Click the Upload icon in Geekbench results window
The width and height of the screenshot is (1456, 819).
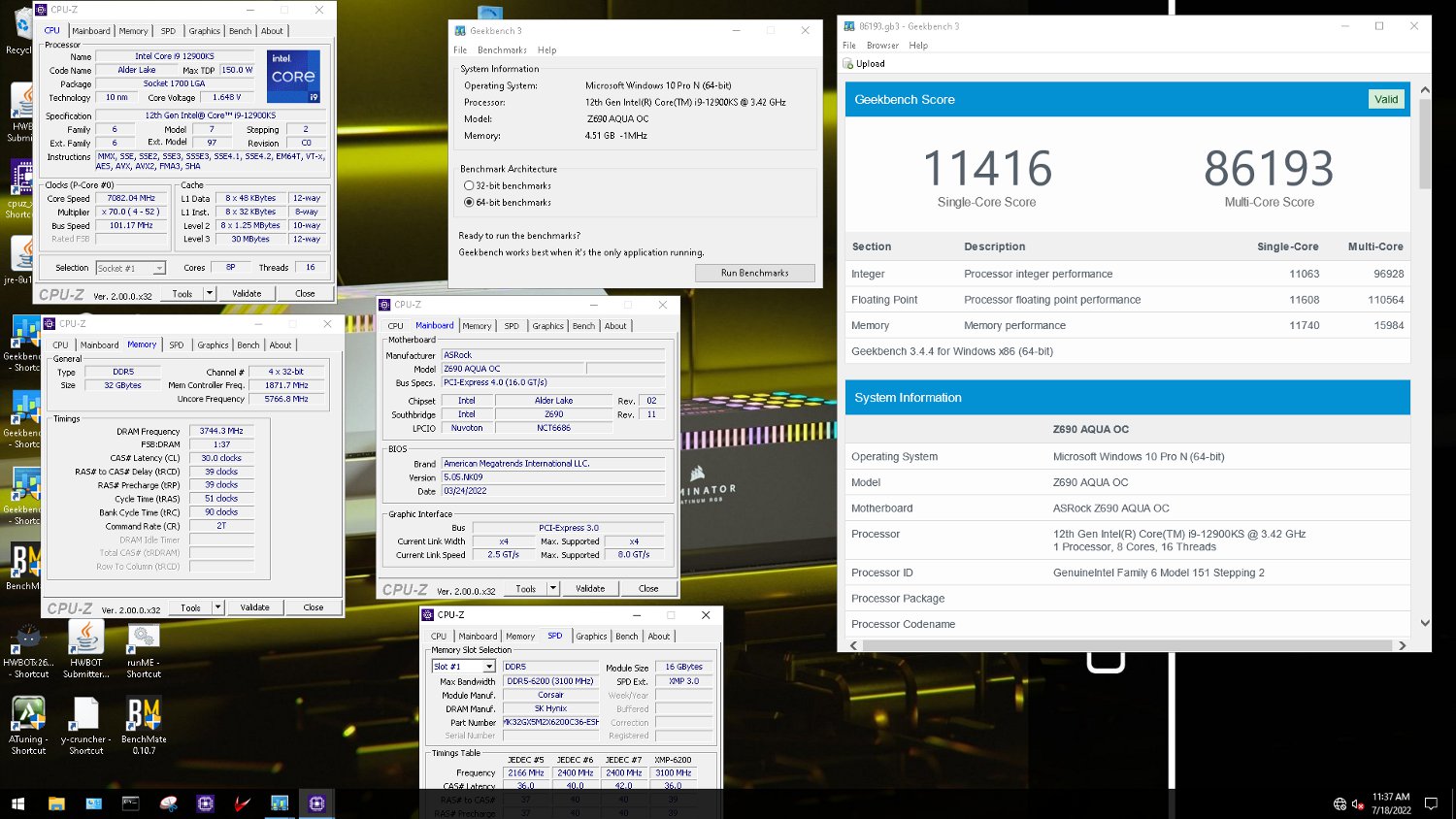(x=847, y=64)
